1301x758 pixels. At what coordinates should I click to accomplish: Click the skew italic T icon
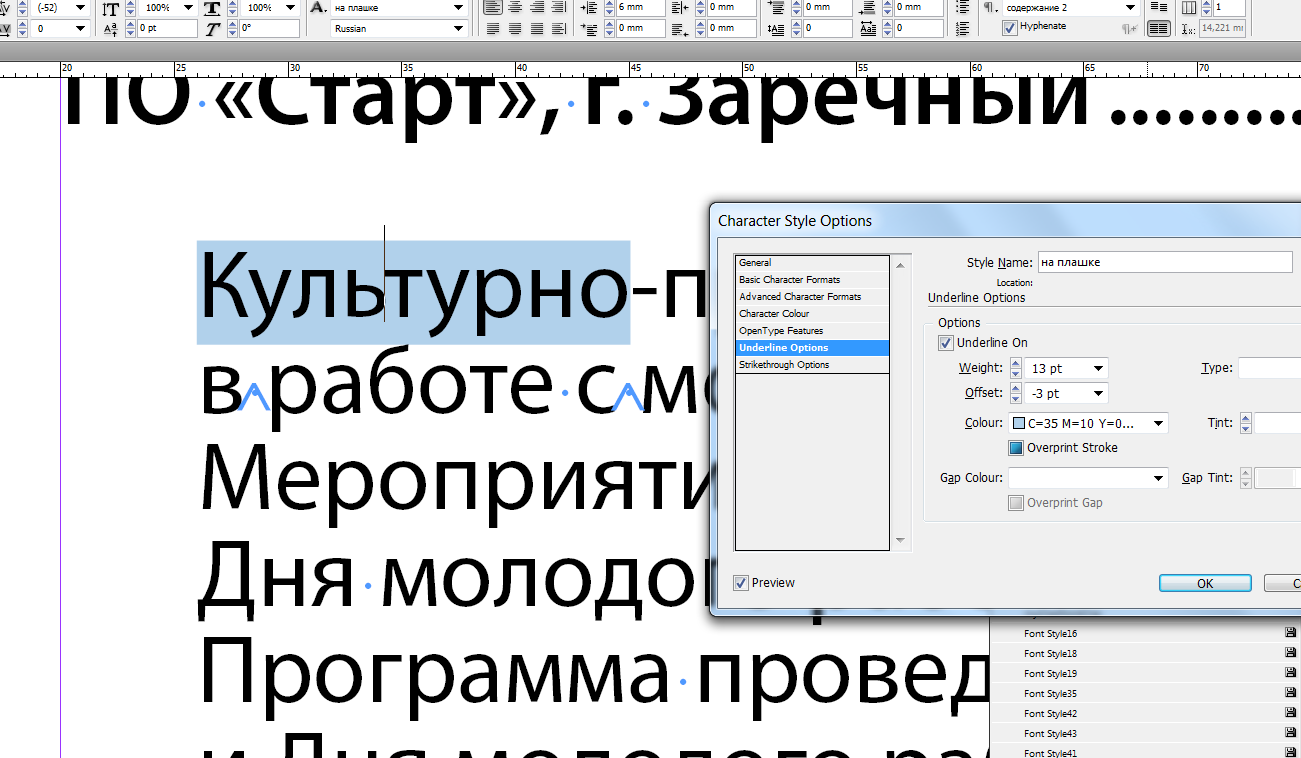point(212,29)
